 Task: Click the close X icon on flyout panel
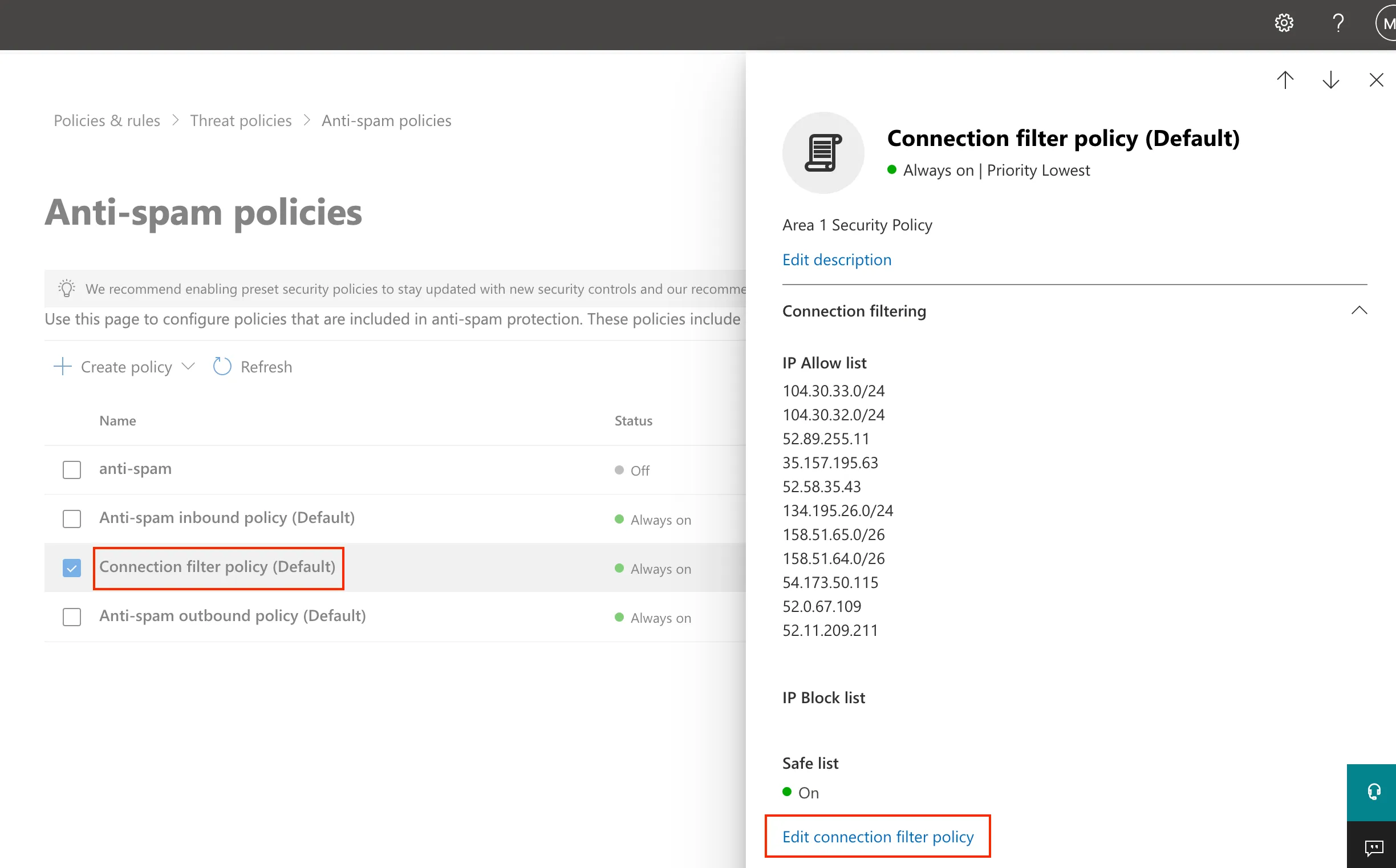(x=1374, y=80)
